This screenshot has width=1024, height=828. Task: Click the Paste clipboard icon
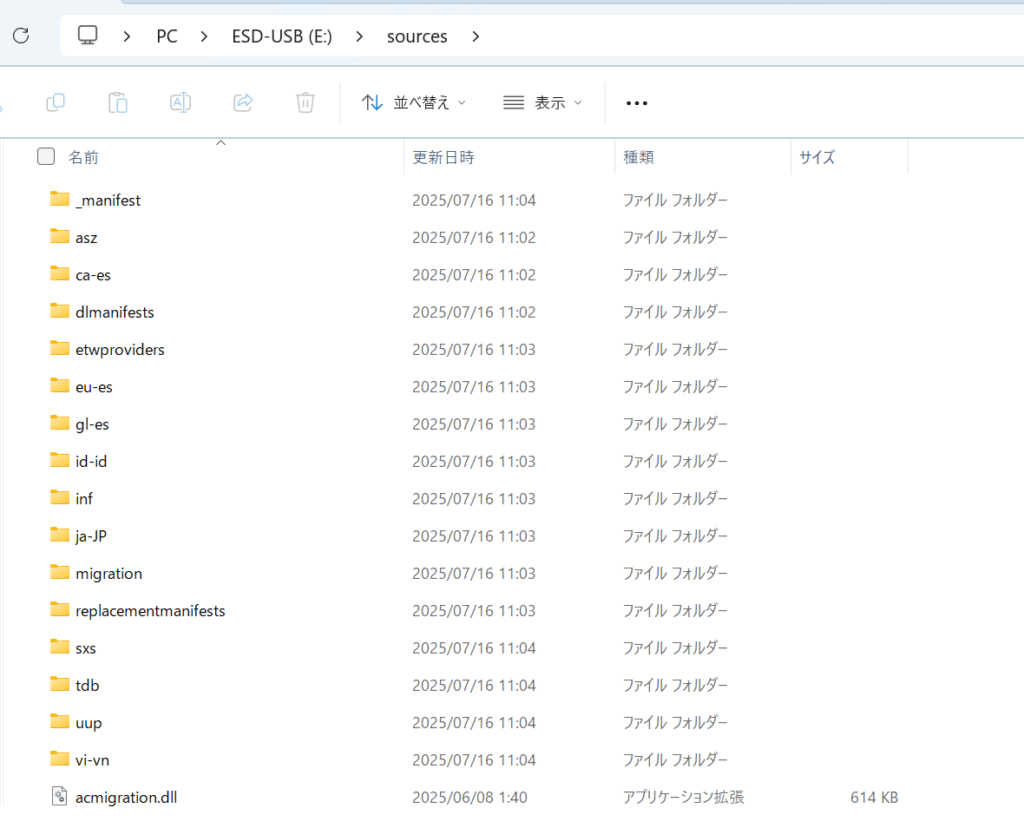[118, 102]
